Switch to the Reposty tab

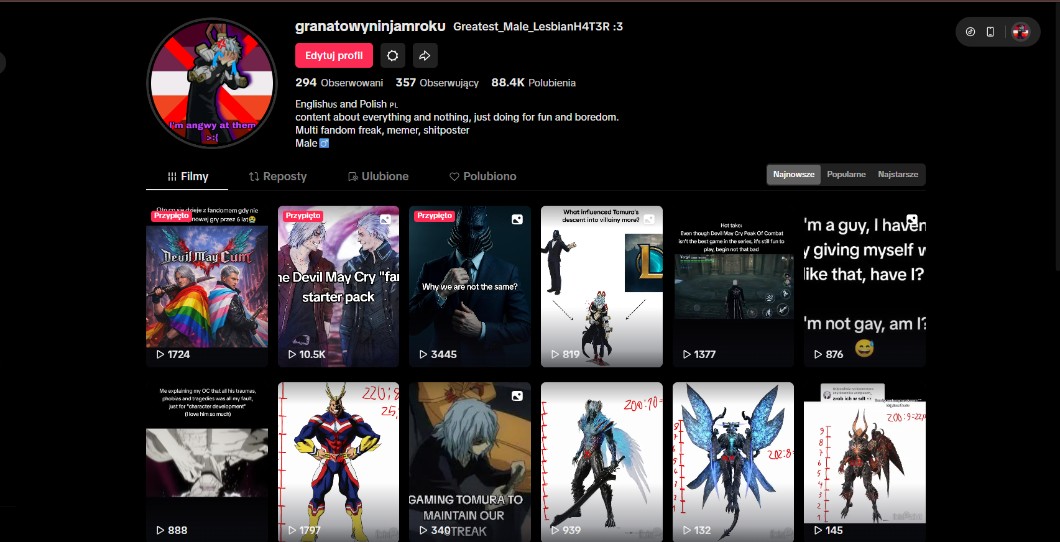tap(278, 176)
